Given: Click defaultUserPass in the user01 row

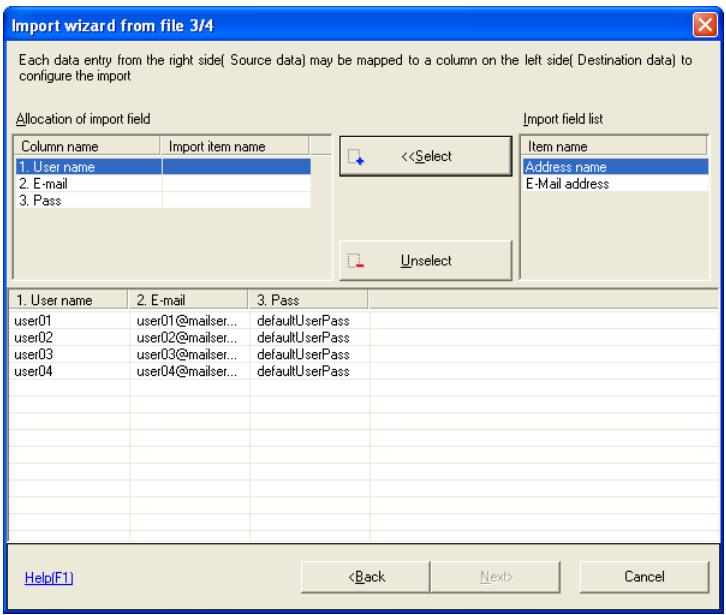Looking at the screenshot, I should [x=309, y=320].
